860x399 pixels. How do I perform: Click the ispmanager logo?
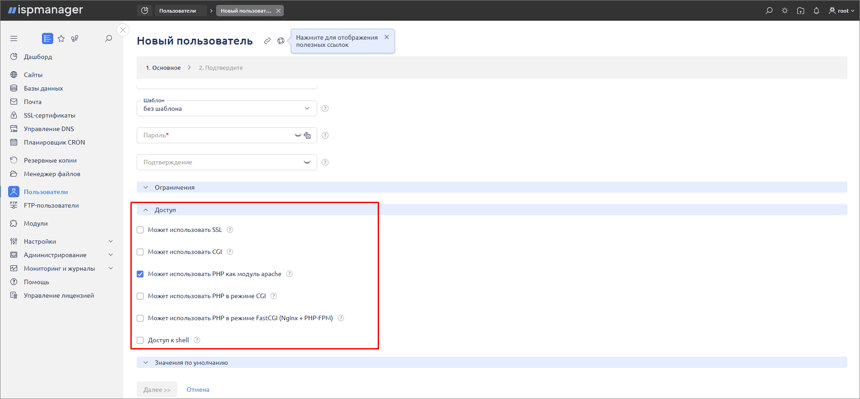[x=45, y=10]
